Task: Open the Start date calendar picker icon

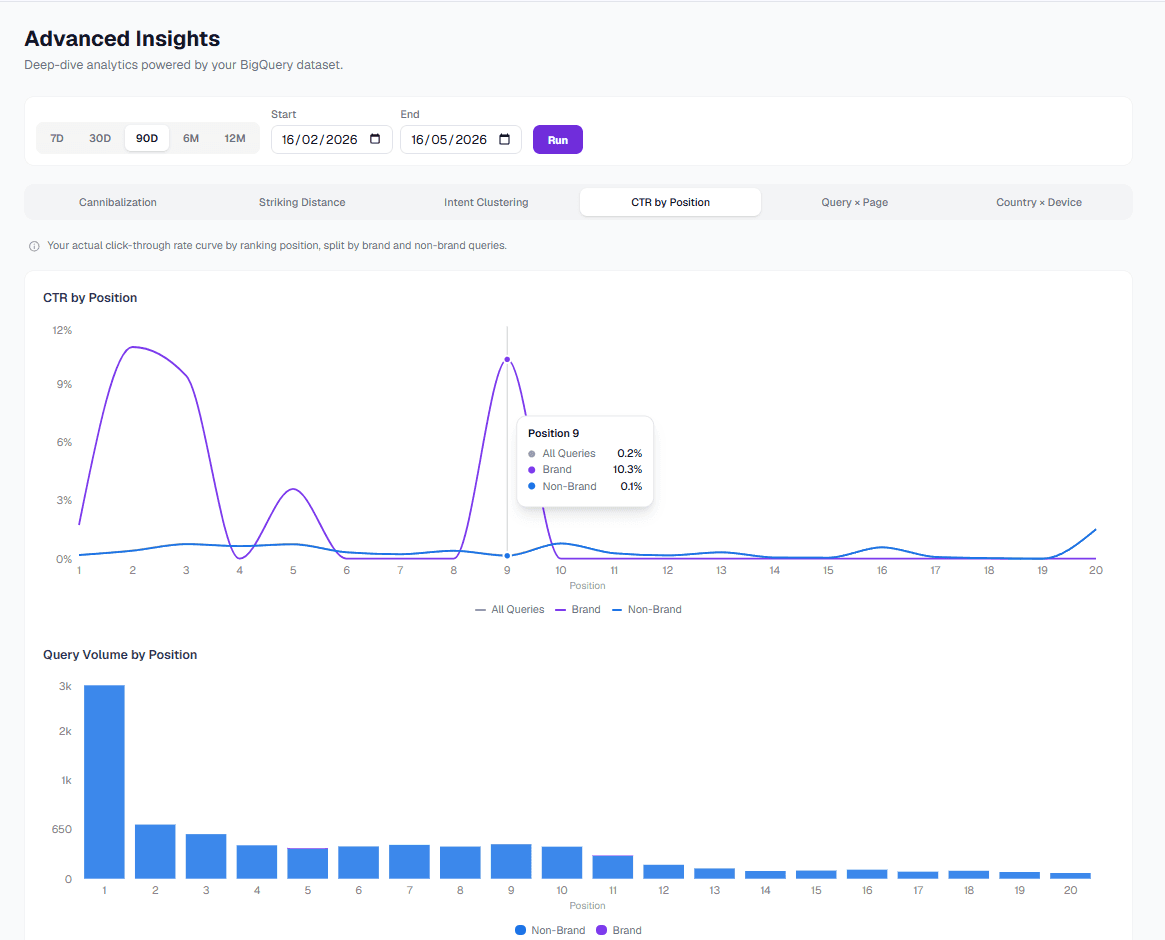Action: [x=375, y=139]
